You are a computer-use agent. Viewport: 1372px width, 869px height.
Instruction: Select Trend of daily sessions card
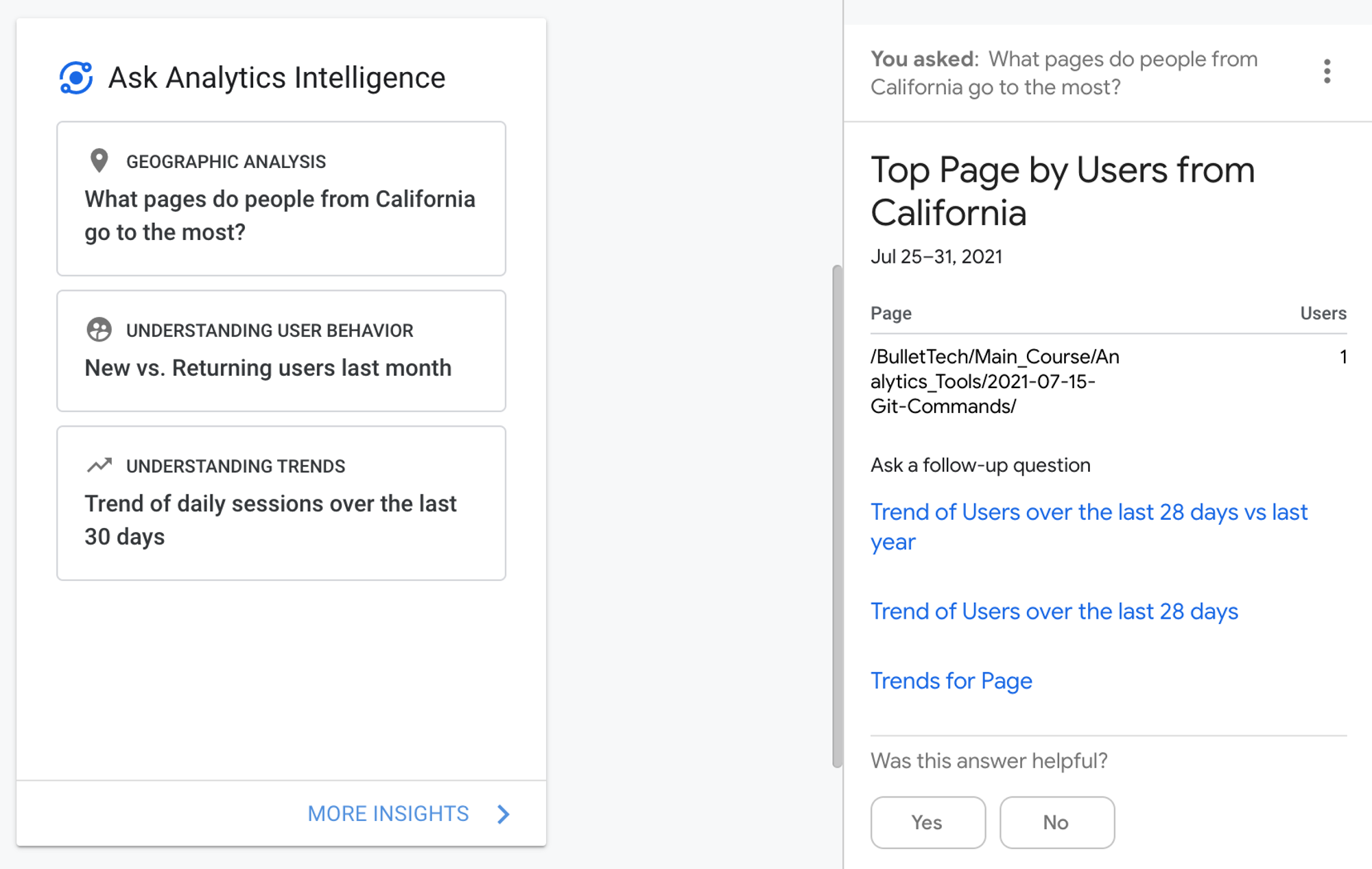tap(281, 503)
